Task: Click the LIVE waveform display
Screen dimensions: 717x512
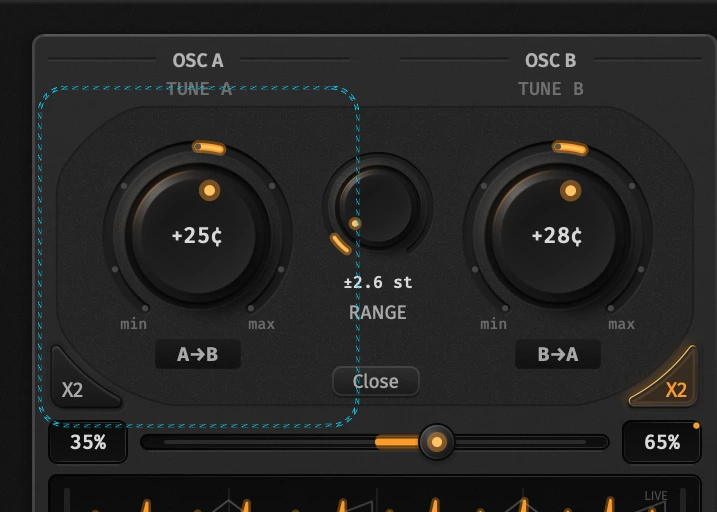Action: 375,495
